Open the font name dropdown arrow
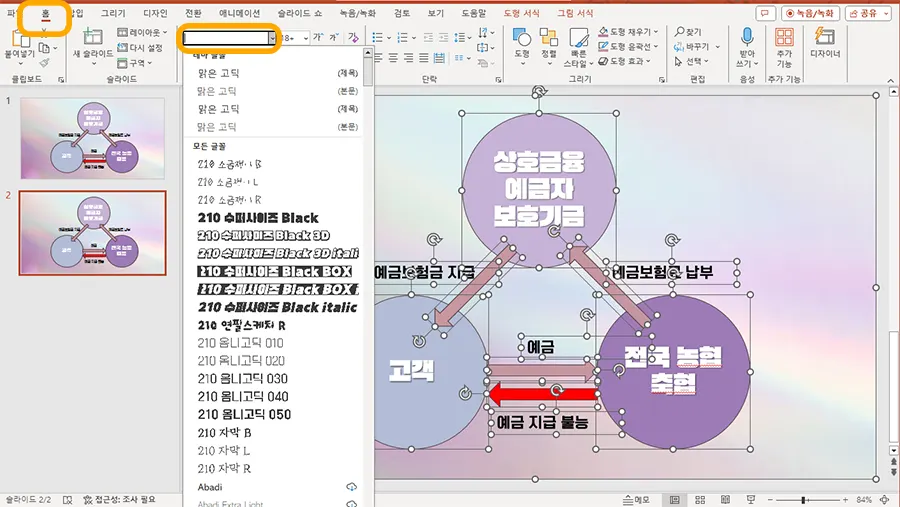Image resolution: width=900 pixels, height=507 pixels. (x=272, y=38)
